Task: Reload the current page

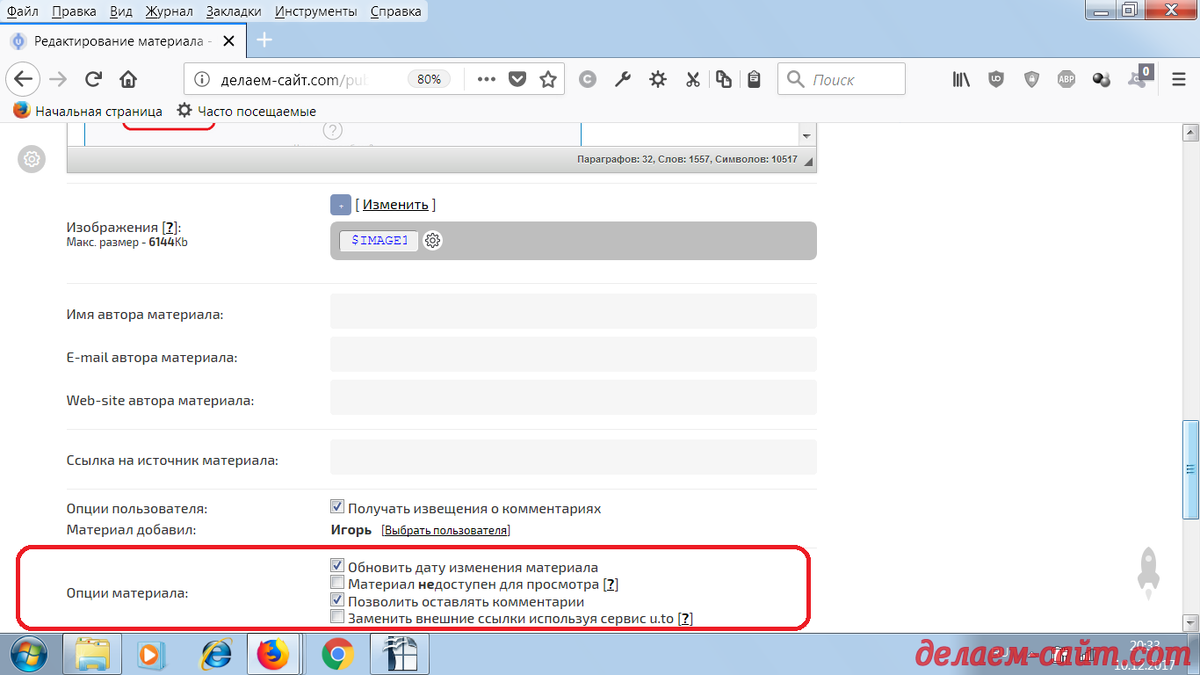Action: [x=93, y=79]
